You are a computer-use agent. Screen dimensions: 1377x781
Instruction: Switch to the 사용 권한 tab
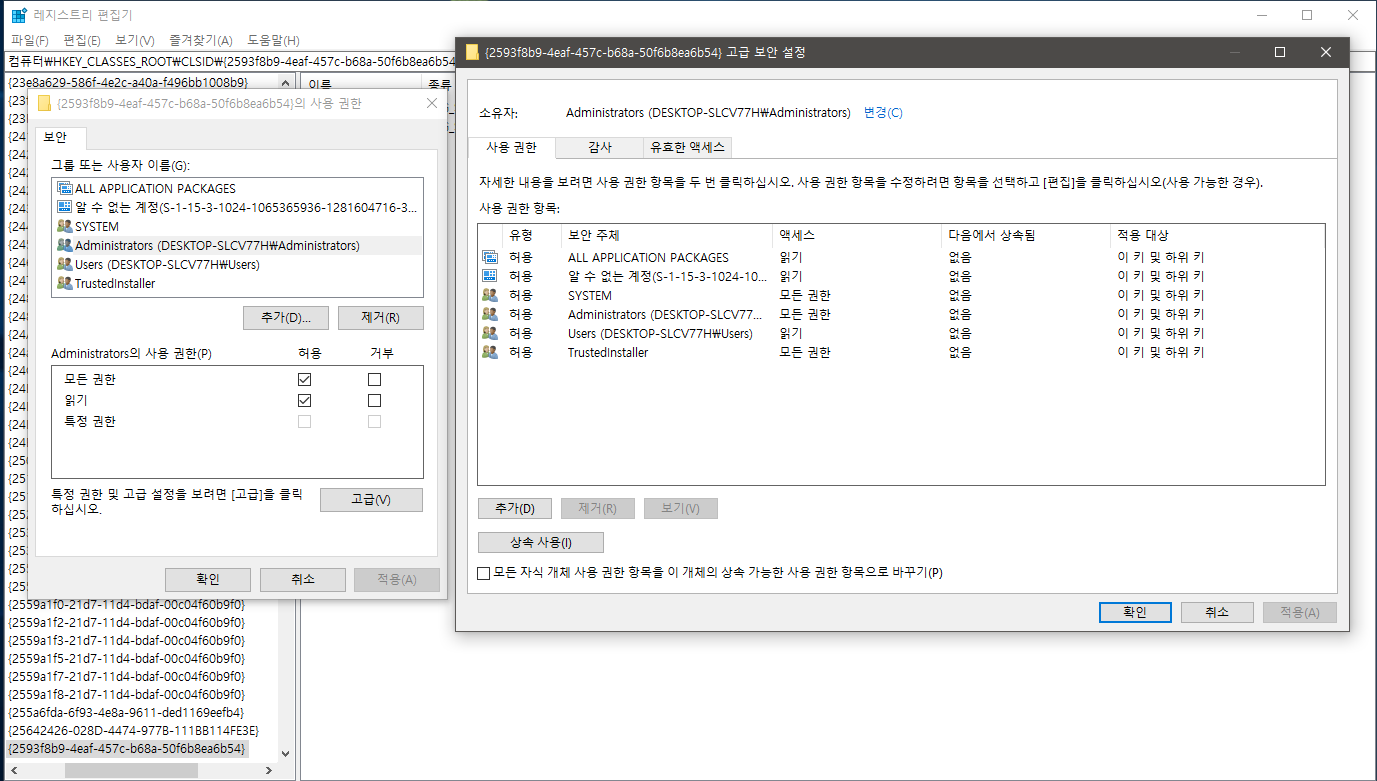[x=511, y=147]
